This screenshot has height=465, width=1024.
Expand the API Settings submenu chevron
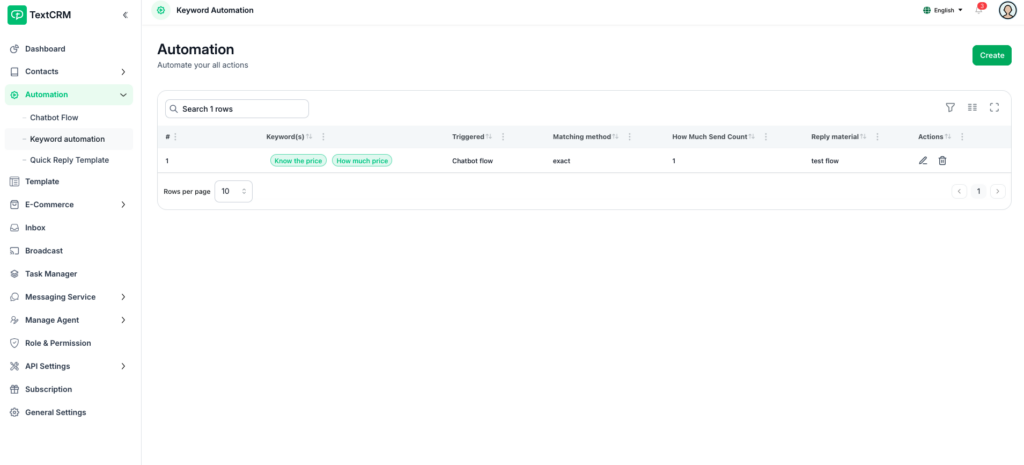123,366
